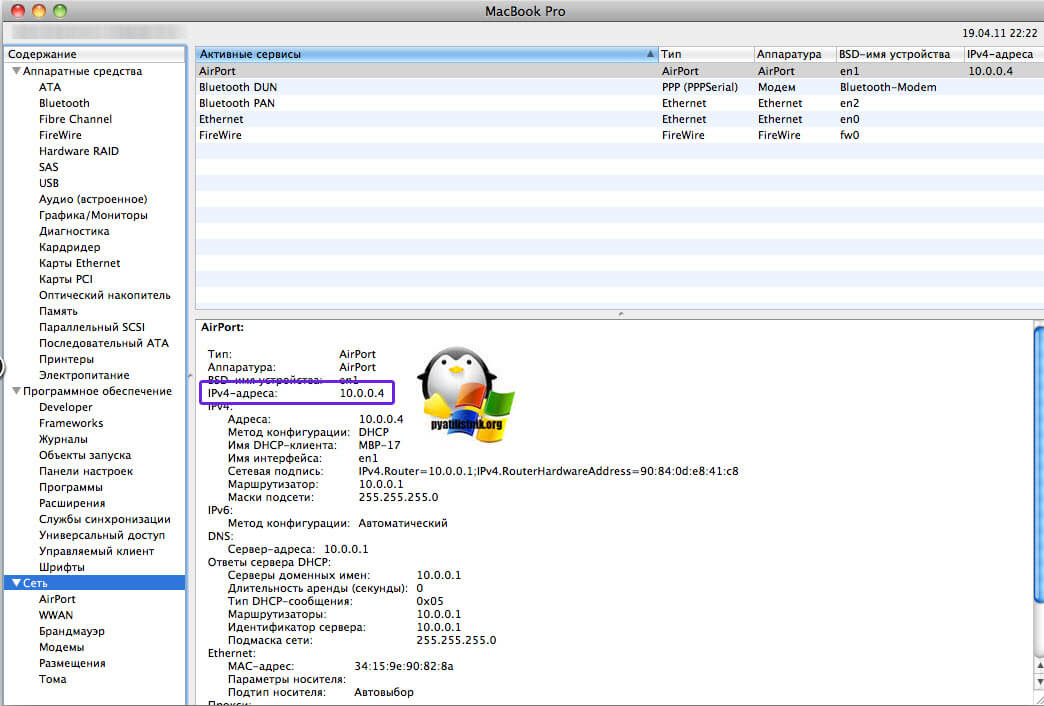Select AirPort item under Сеть
1044x706 pixels.
[57, 599]
